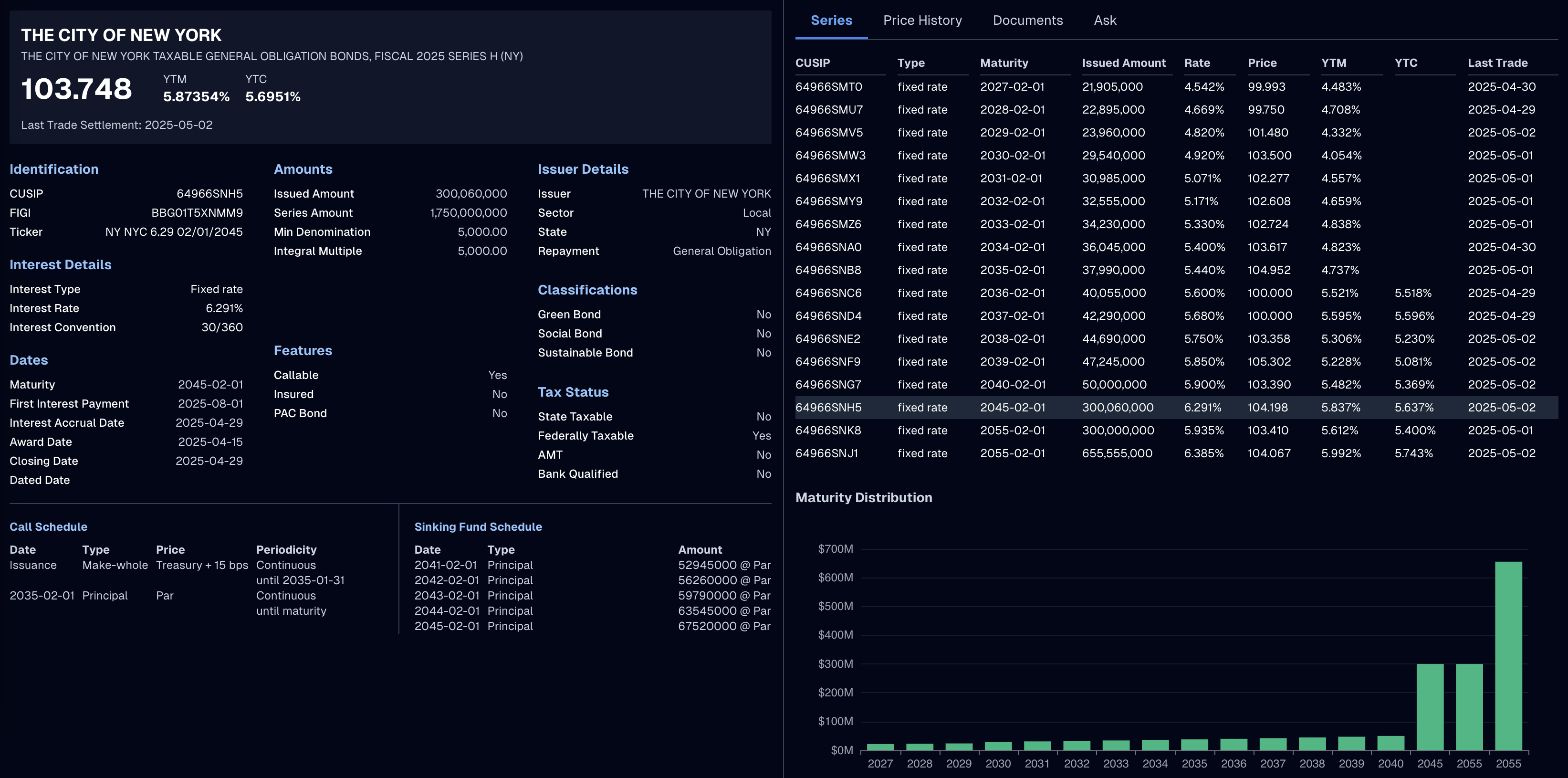The image size is (1568, 778).
Task: Click FIGI value BBG01T5XNMM9
Action: pyautogui.click(x=197, y=212)
